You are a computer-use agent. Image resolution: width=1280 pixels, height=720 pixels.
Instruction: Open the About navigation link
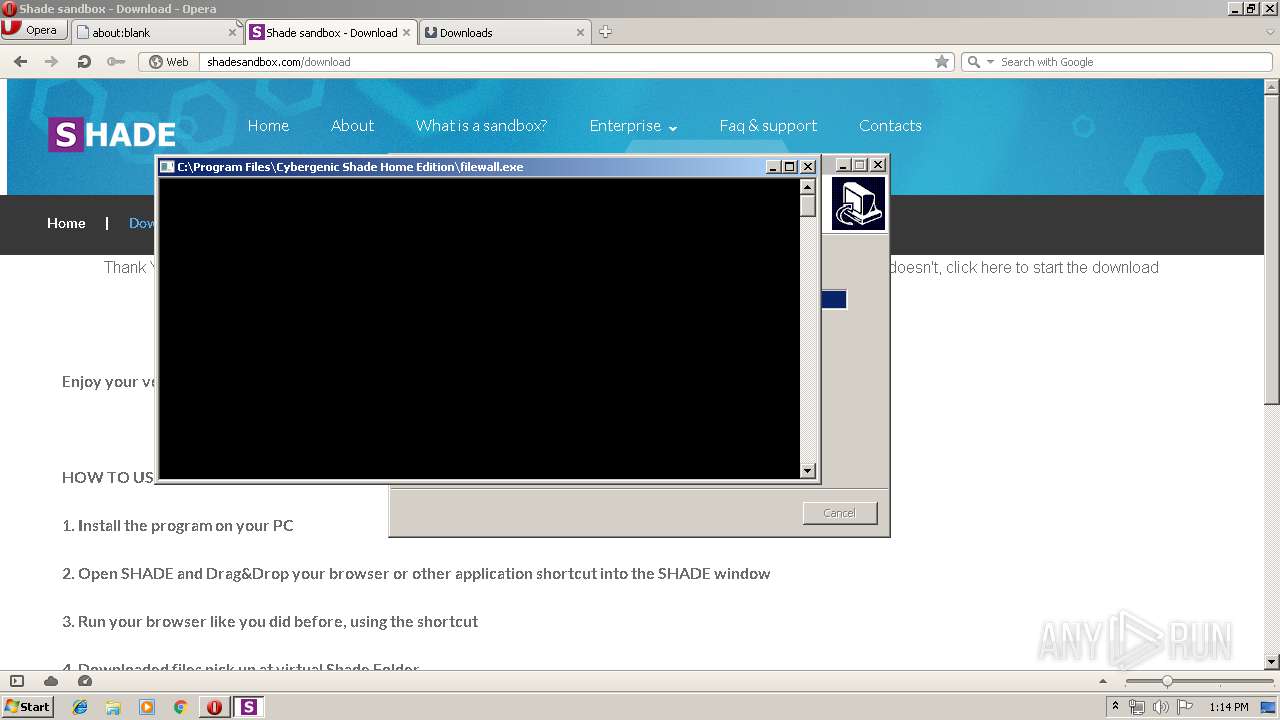352,125
